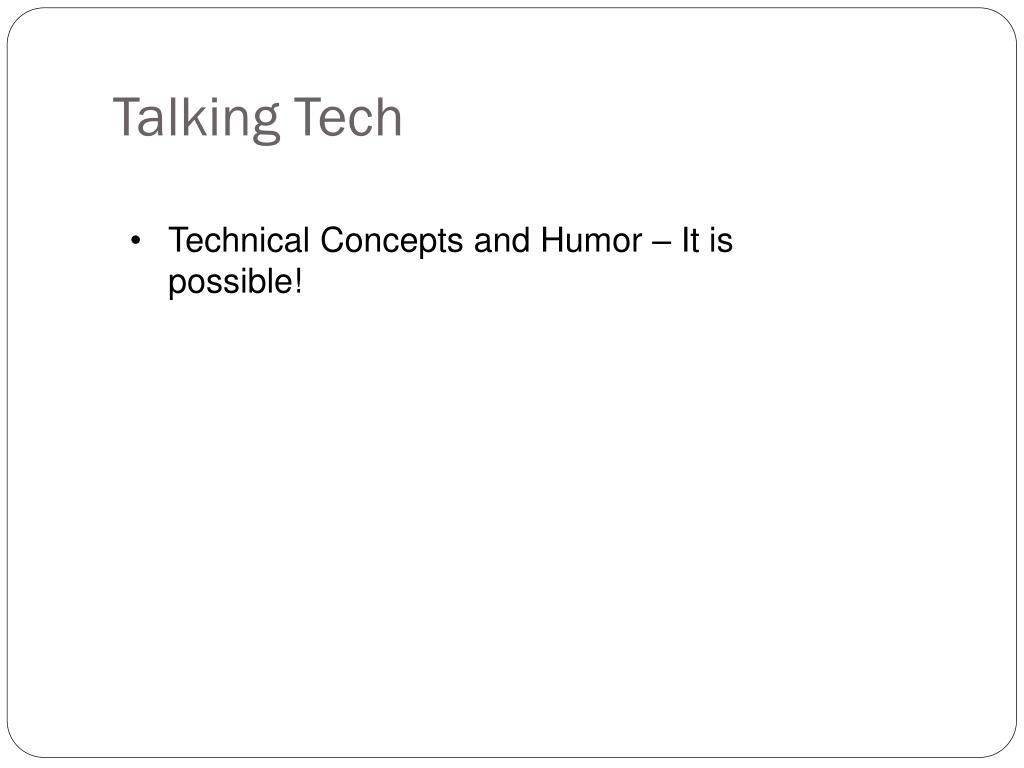Click the empty slide area below bullet text
Image resolution: width=1024 pixels, height=768 pixels.
[512, 509]
